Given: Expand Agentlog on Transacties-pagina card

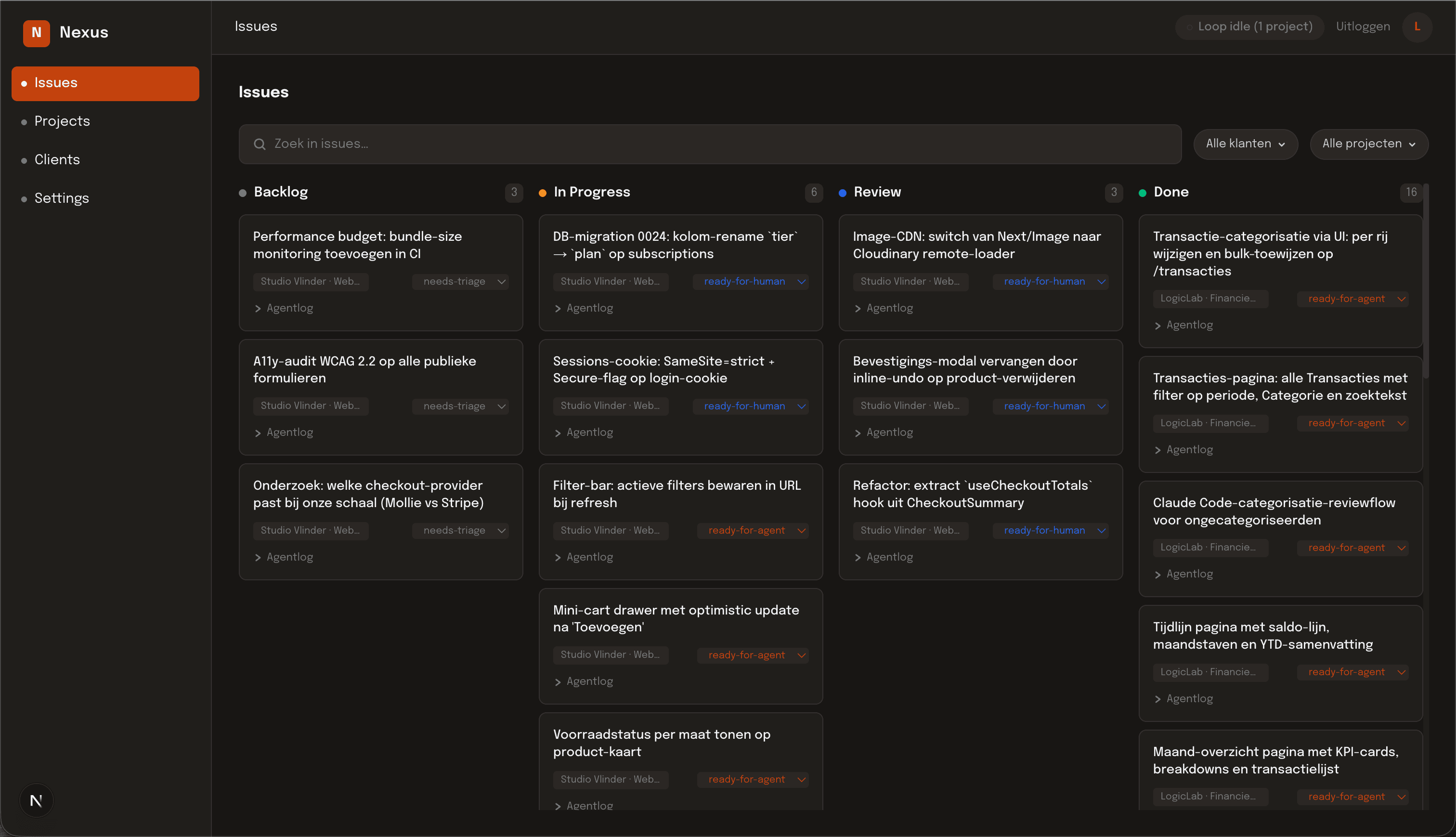Looking at the screenshot, I should [x=1183, y=450].
